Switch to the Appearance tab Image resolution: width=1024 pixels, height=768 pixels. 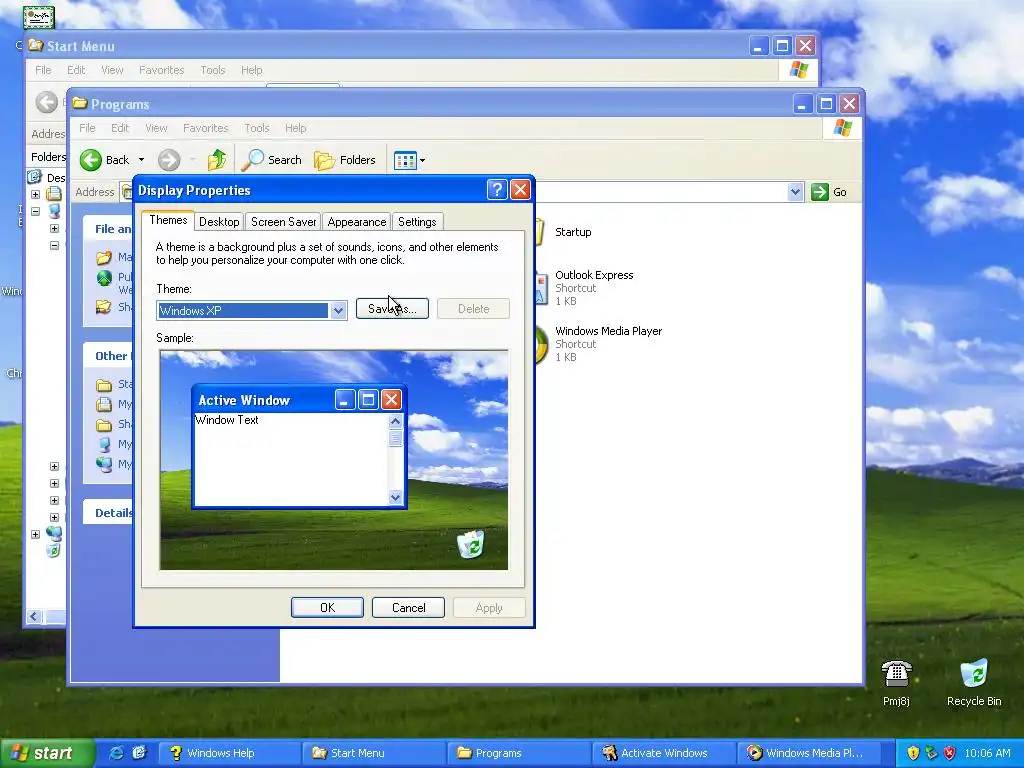pyautogui.click(x=357, y=222)
